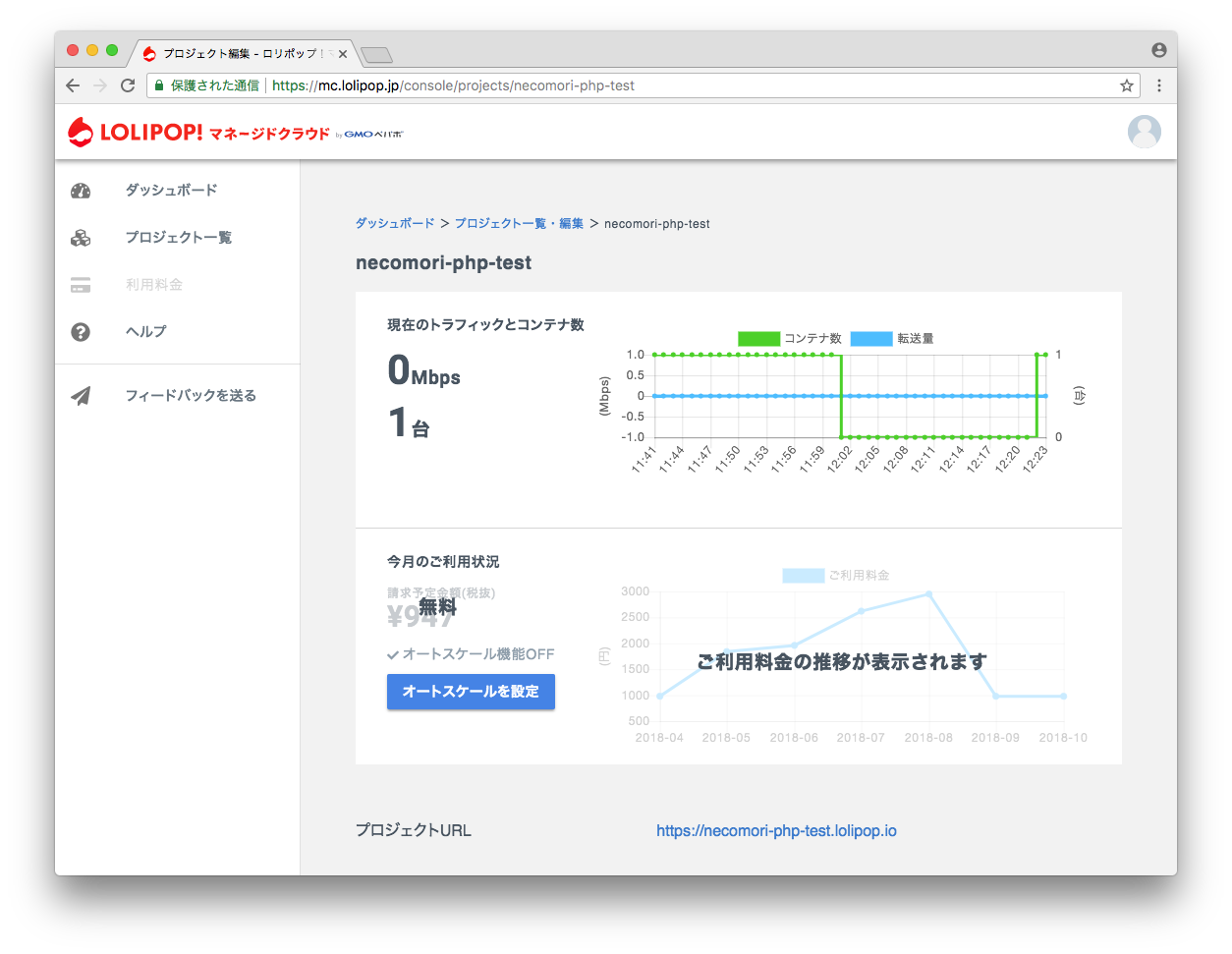Open the necomori-php-test.lolipop.io project URL

776,831
